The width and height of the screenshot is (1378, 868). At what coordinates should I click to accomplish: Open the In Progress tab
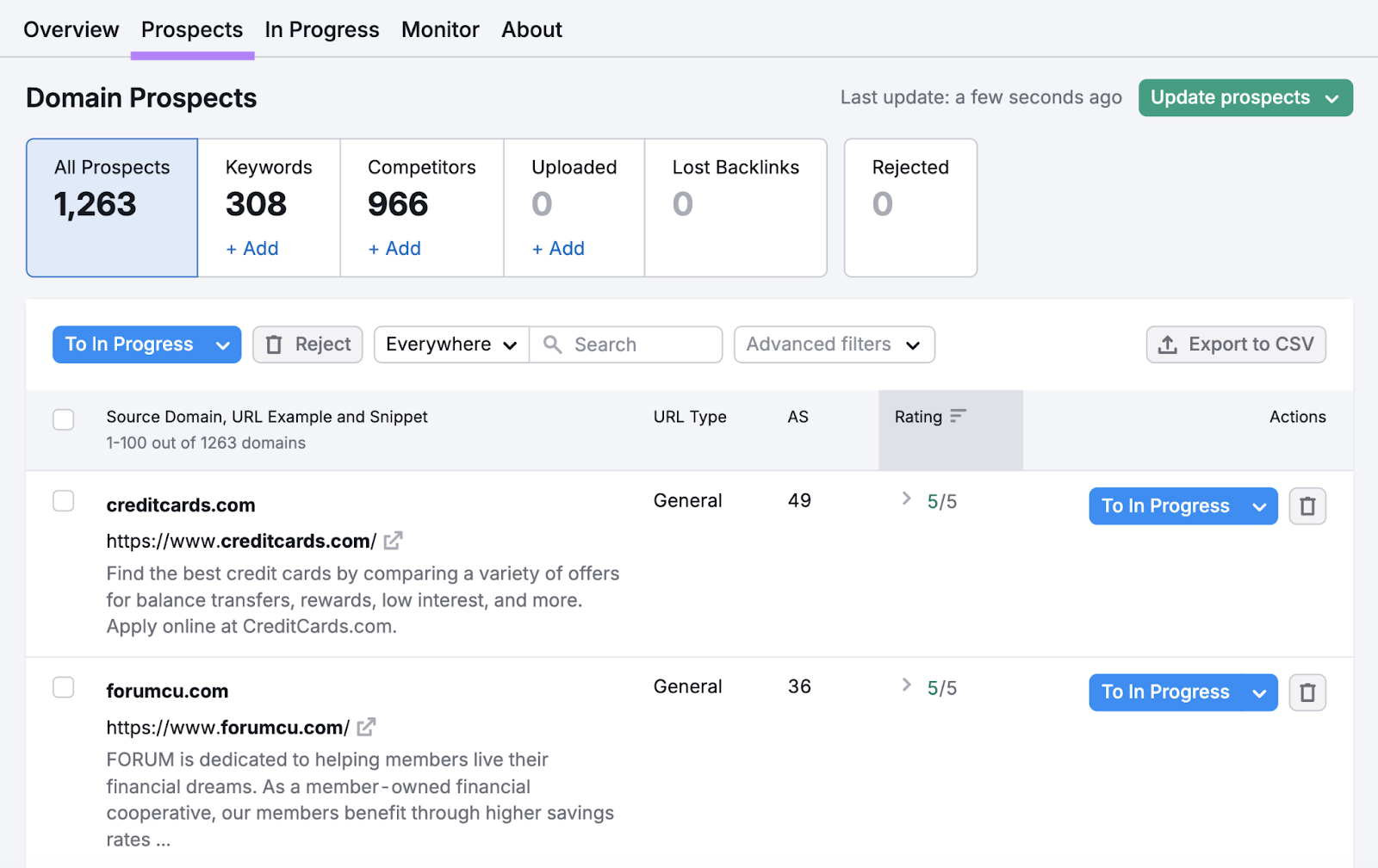[x=321, y=29]
